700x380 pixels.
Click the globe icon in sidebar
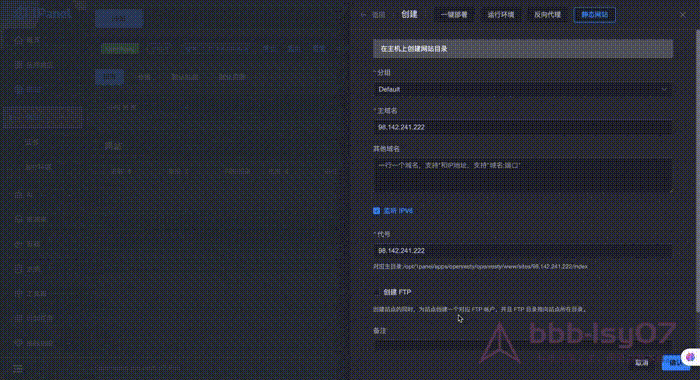coord(19,89)
